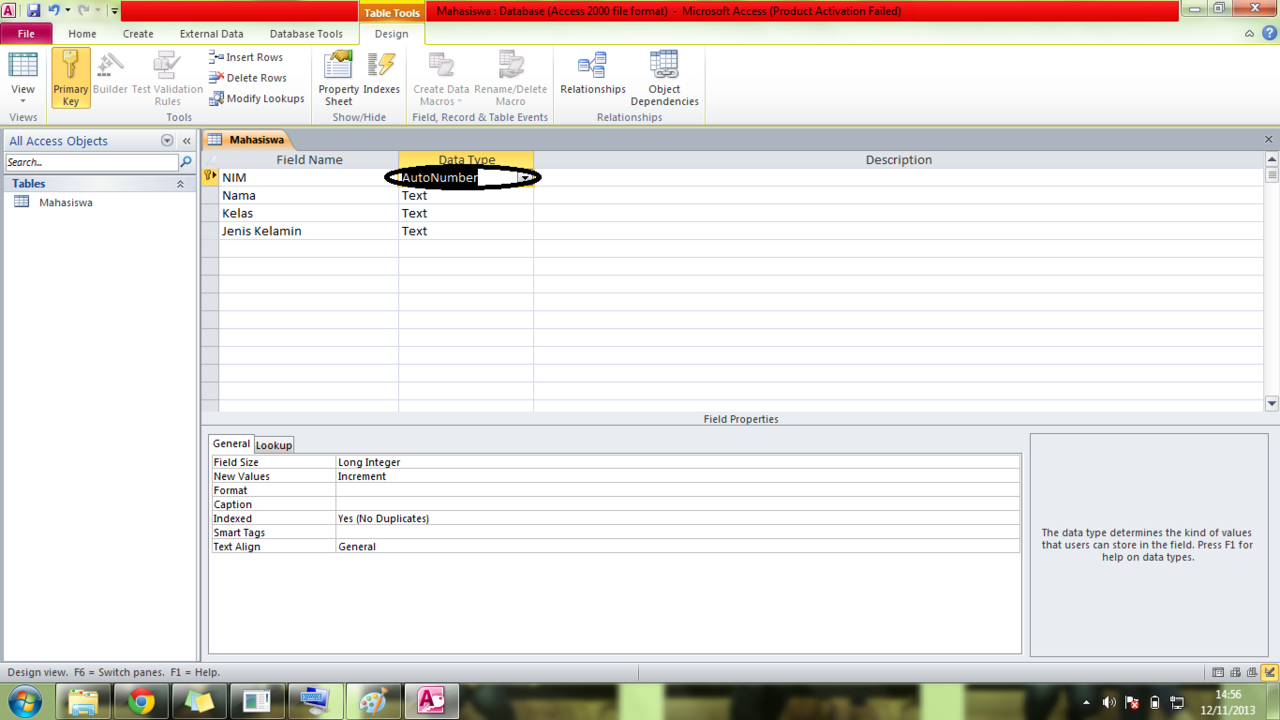Open Customize Quick Access Toolbar dropdown
This screenshot has width=1280, height=720.
[114, 11]
